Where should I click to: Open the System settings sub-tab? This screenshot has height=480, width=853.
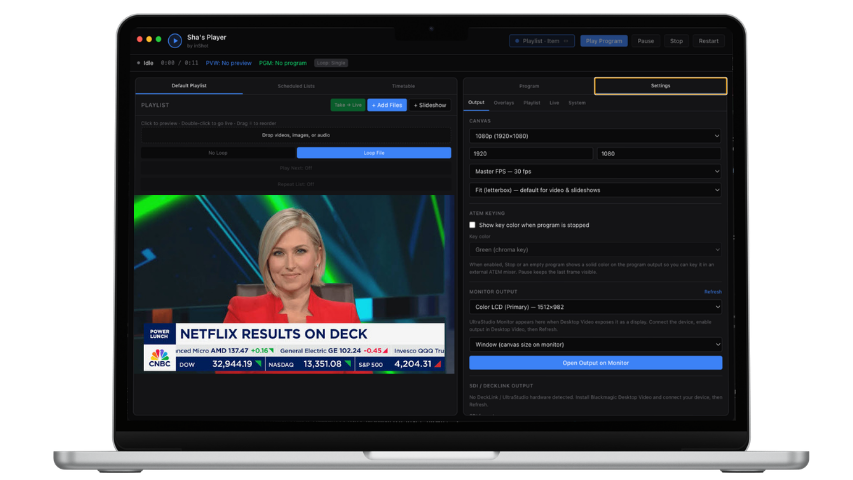(x=577, y=103)
